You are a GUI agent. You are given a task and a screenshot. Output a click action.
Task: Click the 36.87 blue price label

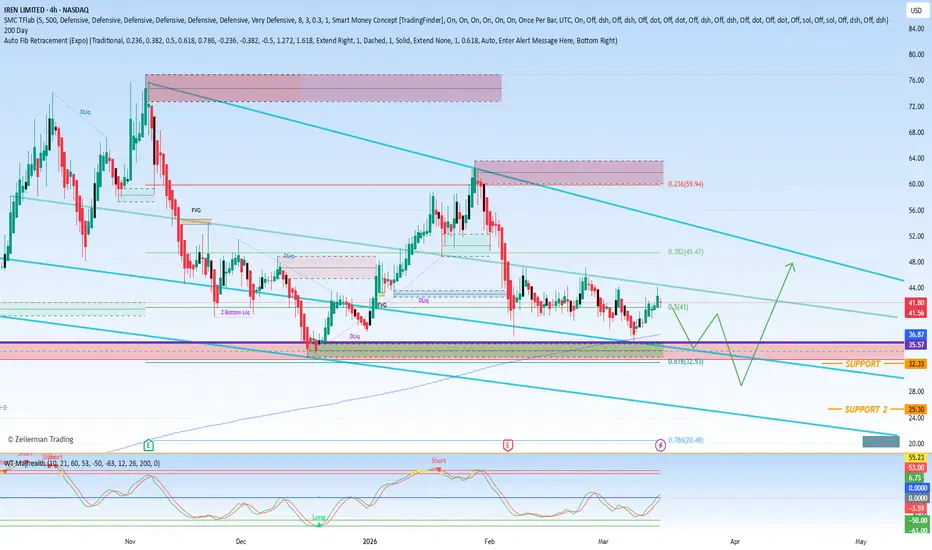(x=916, y=334)
